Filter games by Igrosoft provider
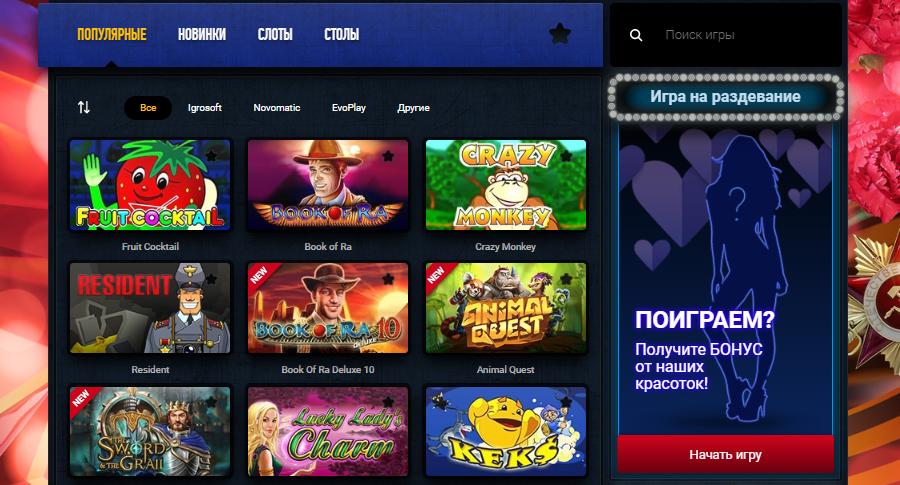This screenshot has width=900, height=485. point(204,107)
